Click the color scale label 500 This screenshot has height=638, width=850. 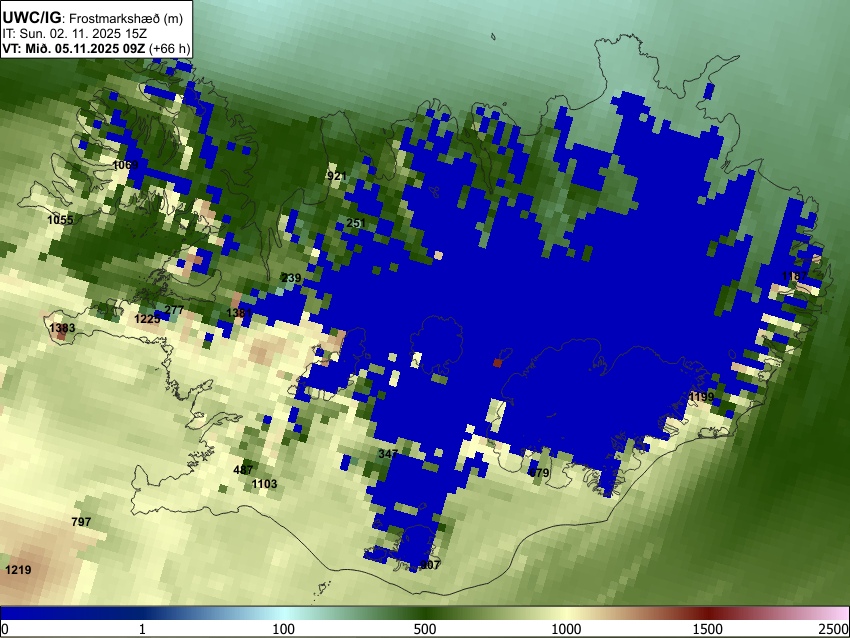(x=425, y=629)
